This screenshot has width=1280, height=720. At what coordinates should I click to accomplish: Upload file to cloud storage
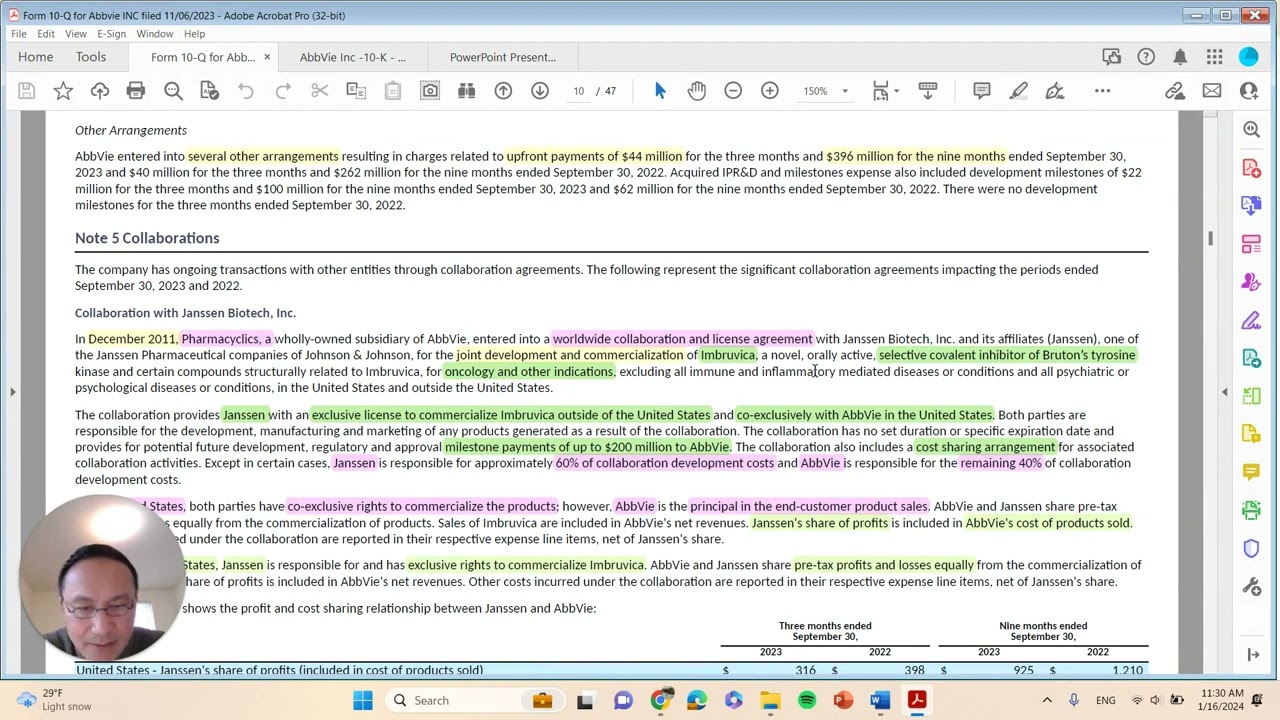point(100,91)
